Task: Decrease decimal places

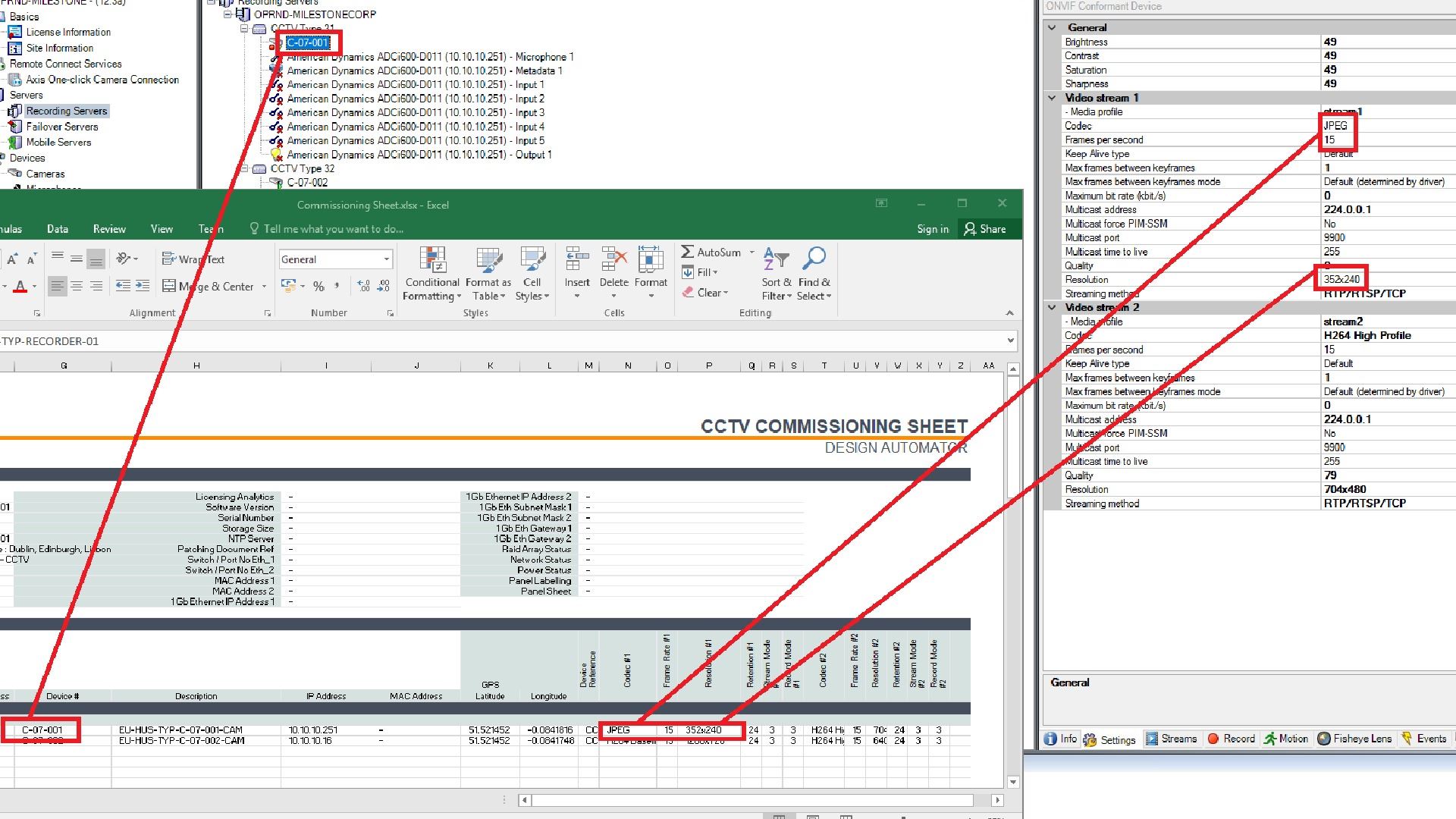Action: (384, 287)
